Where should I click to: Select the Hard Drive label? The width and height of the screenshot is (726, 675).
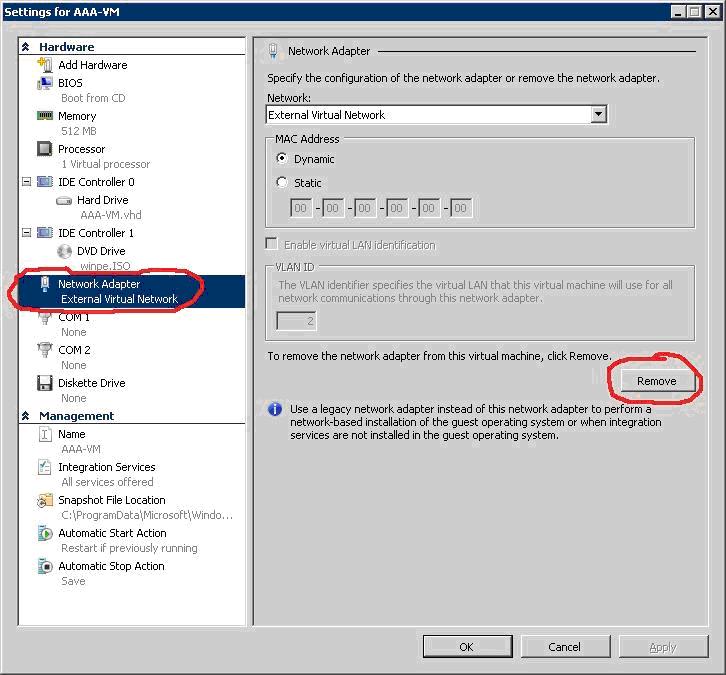[102, 200]
